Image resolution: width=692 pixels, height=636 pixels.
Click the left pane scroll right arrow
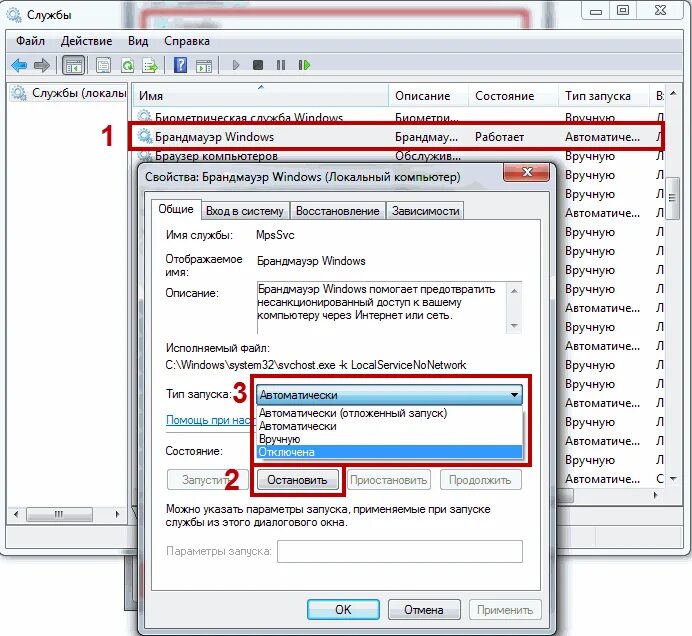pyautogui.click(x=117, y=514)
